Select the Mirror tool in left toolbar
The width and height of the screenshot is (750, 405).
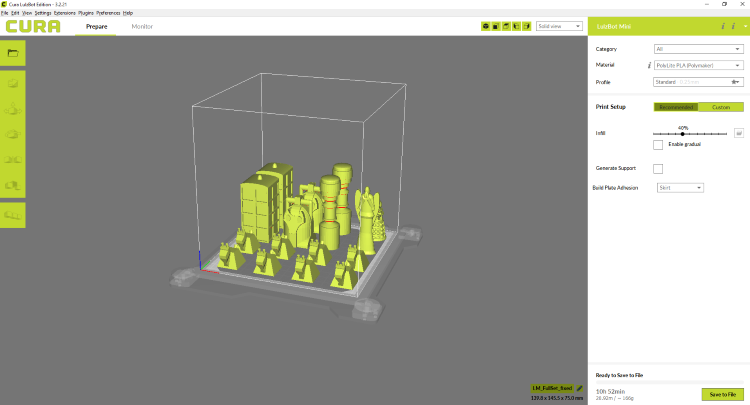[13, 158]
